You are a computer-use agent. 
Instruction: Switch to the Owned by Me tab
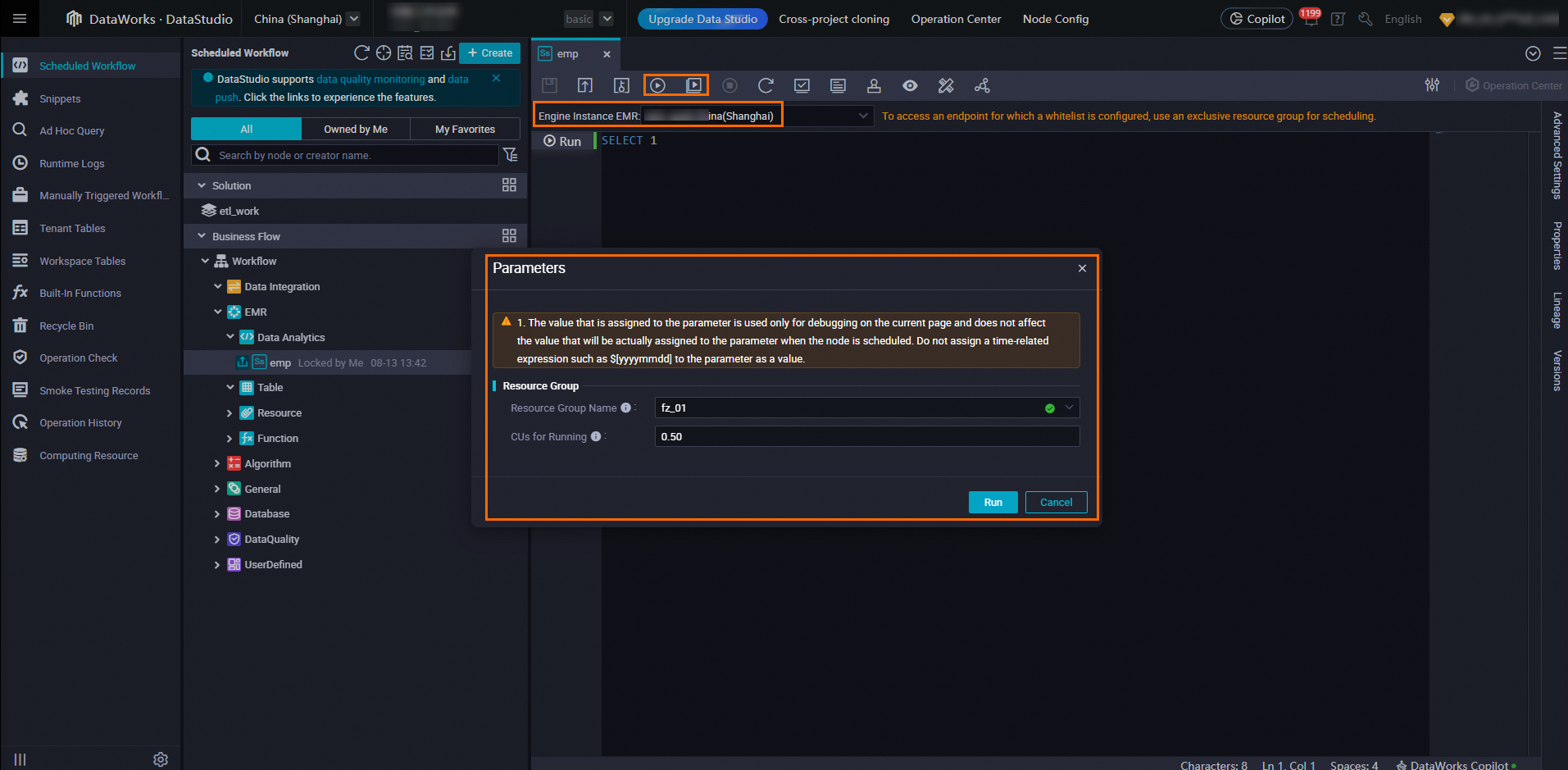356,129
